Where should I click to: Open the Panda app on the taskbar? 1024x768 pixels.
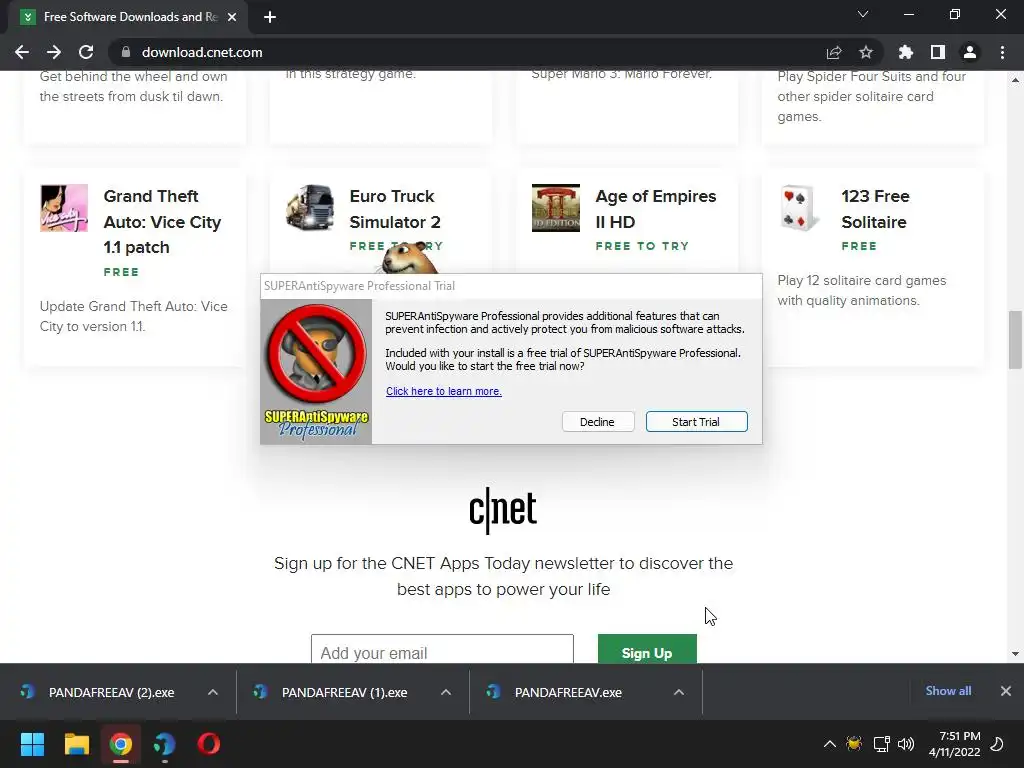(x=165, y=744)
